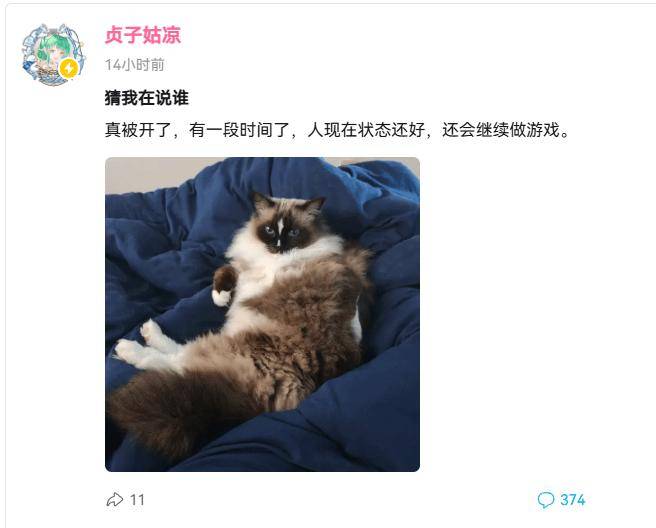Image resolution: width=656 pixels, height=528 pixels.
Task: Click the 14小时前 timestamp
Action: [x=134, y=65]
